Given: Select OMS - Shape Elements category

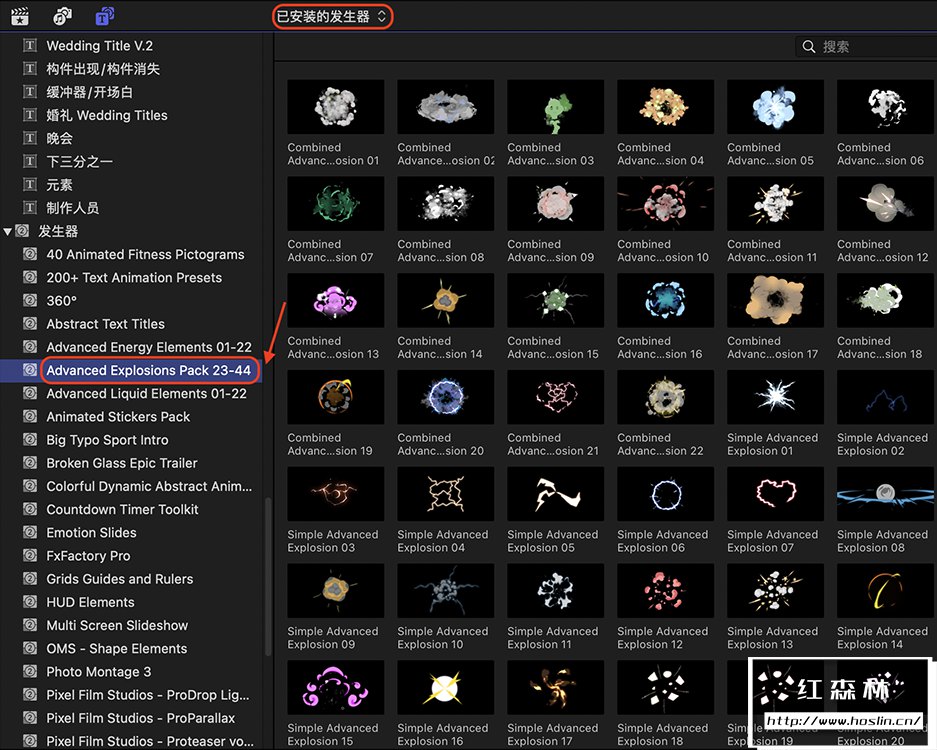Looking at the screenshot, I should coord(131,648).
